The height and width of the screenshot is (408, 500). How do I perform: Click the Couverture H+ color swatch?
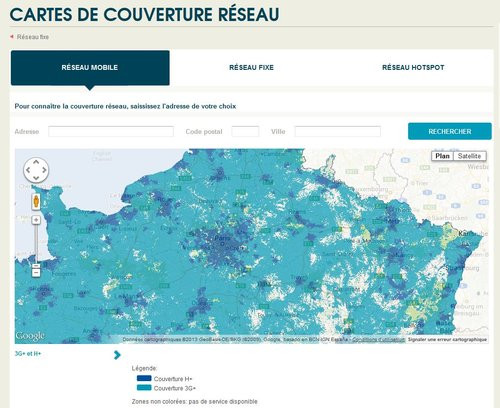point(144,378)
